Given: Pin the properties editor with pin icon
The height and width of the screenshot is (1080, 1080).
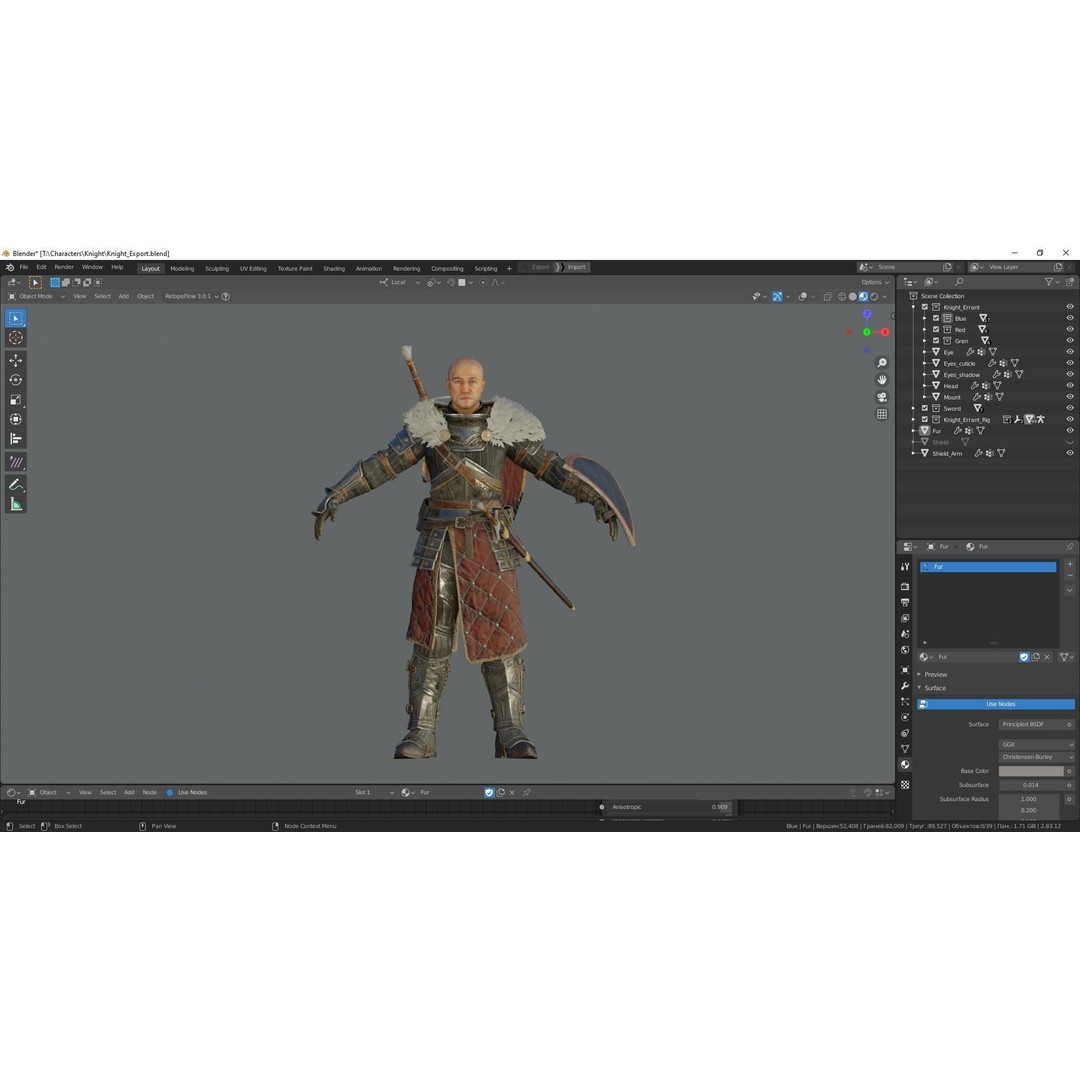Looking at the screenshot, I should click(x=1069, y=547).
